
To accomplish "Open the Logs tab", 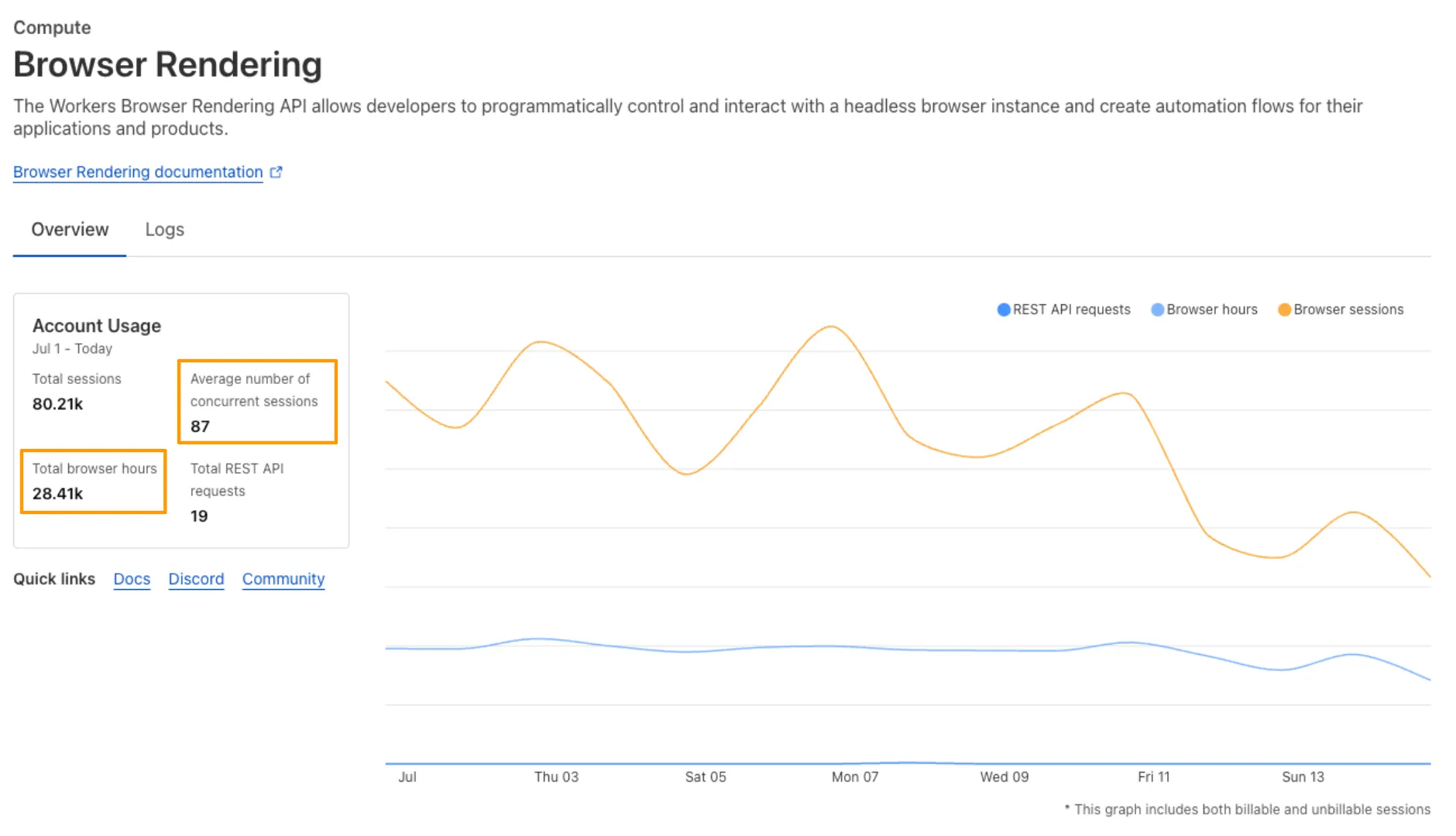I will pyautogui.click(x=163, y=229).
